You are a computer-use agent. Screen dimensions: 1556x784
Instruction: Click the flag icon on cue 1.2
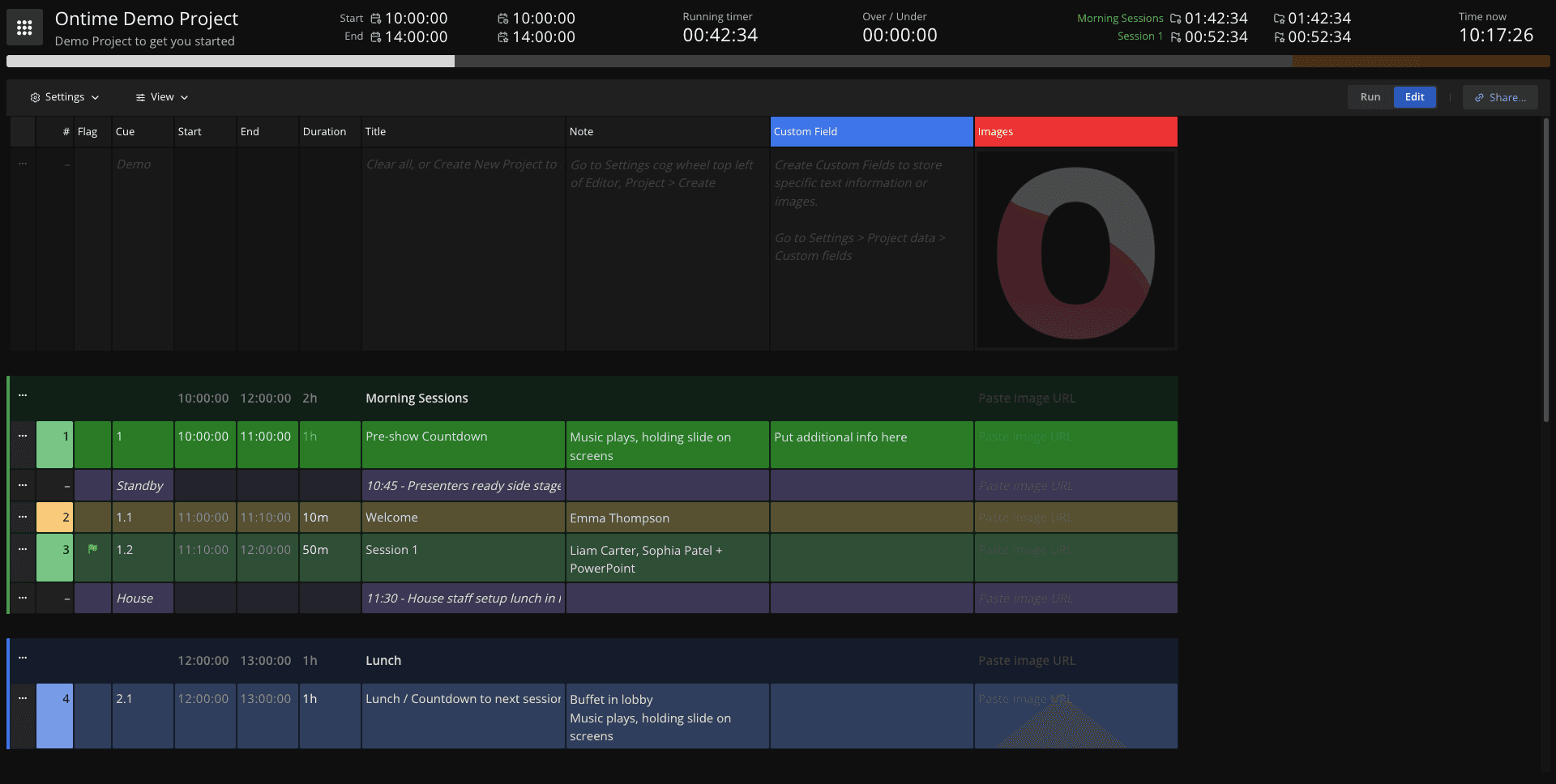[92, 548]
